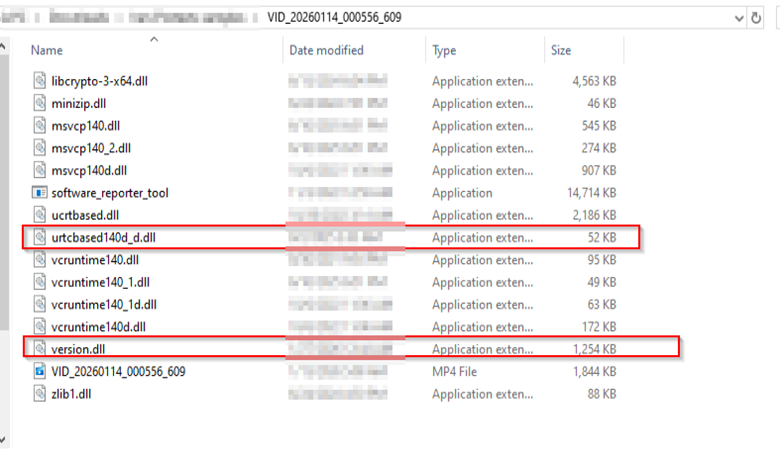Viewport: 780px width, 461px height.
Task: Select the version.dll file icon
Action: pos(40,349)
